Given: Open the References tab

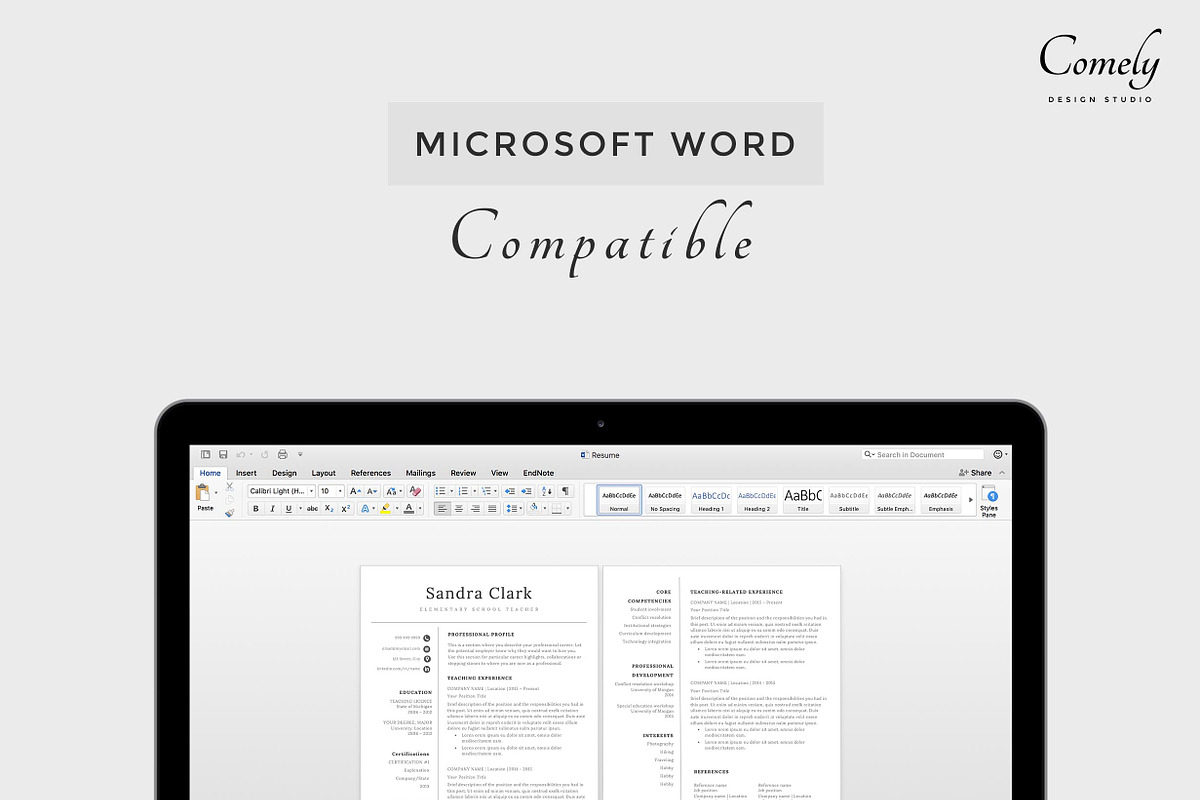Looking at the screenshot, I should tap(371, 473).
